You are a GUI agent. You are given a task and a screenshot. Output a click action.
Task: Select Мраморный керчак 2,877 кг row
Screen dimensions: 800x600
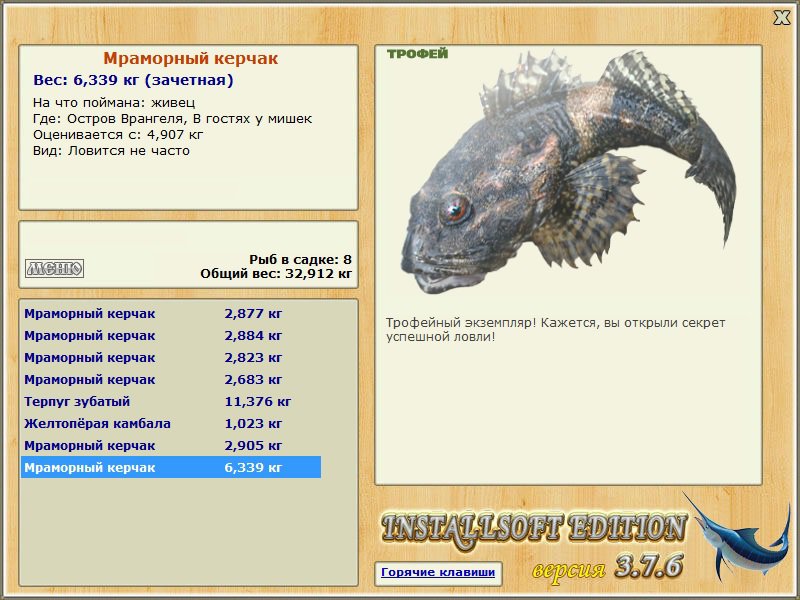171,314
